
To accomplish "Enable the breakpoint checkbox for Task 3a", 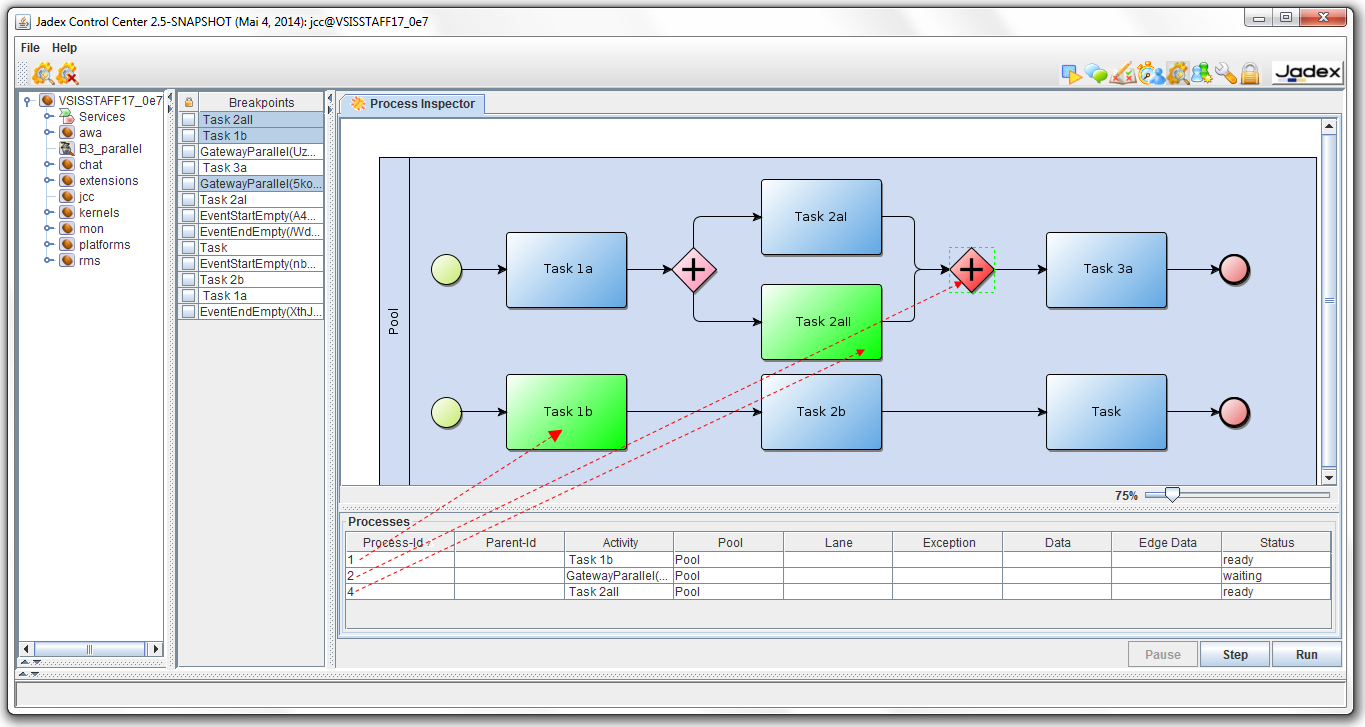I will tap(188, 167).
